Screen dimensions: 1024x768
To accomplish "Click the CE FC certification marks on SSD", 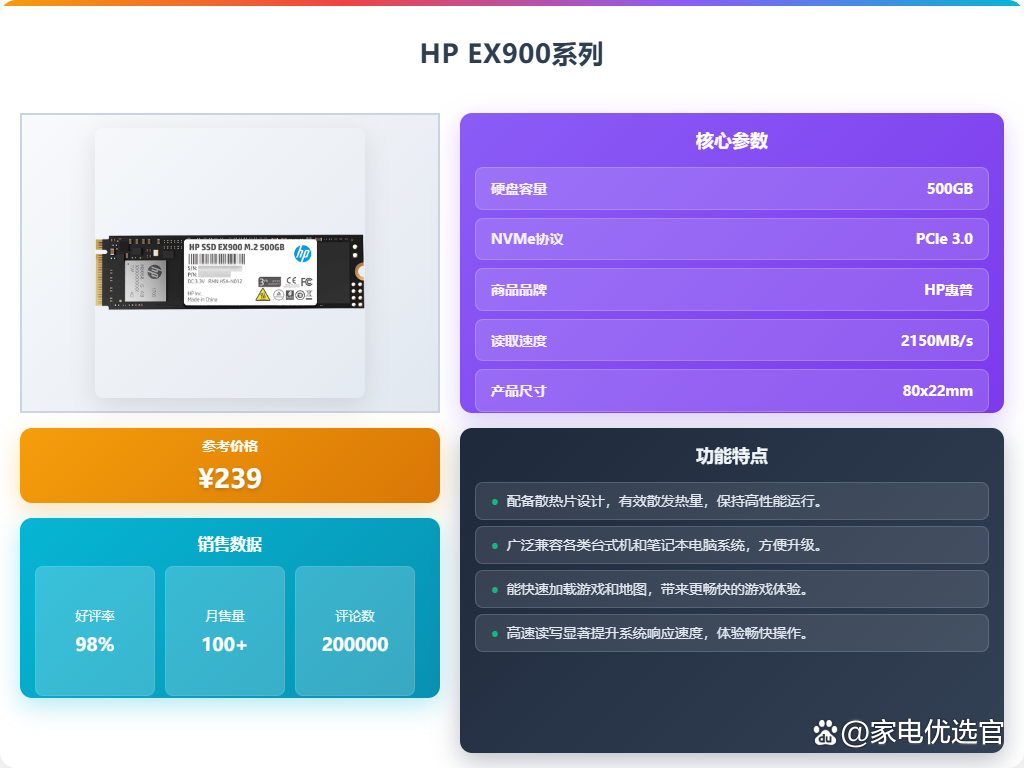I will pyautogui.click(x=300, y=281).
